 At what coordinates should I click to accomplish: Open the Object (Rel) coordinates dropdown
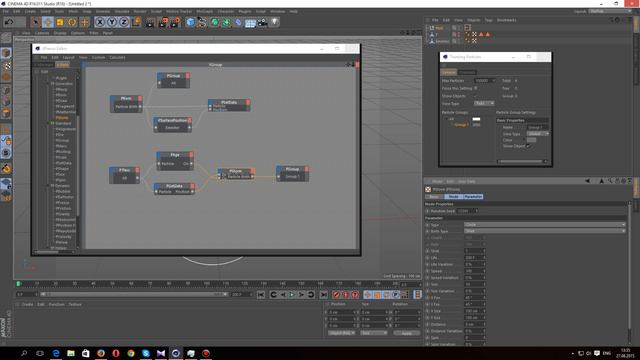(x=342, y=333)
